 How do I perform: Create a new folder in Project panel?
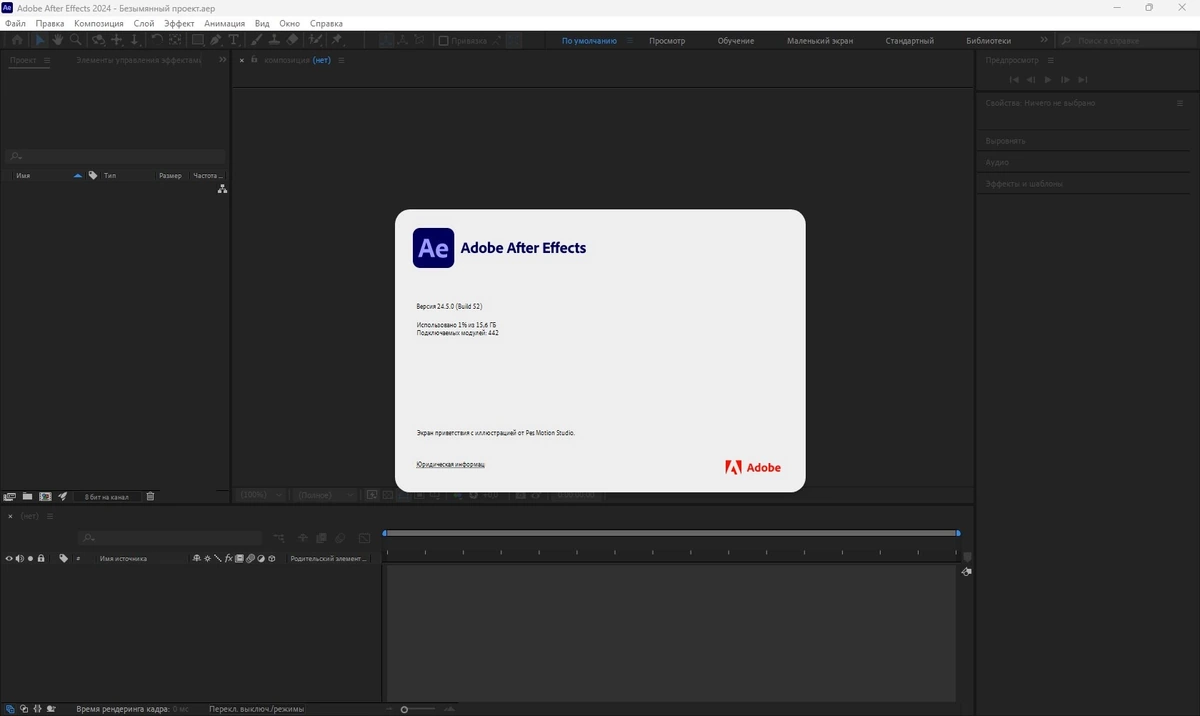(x=27, y=496)
